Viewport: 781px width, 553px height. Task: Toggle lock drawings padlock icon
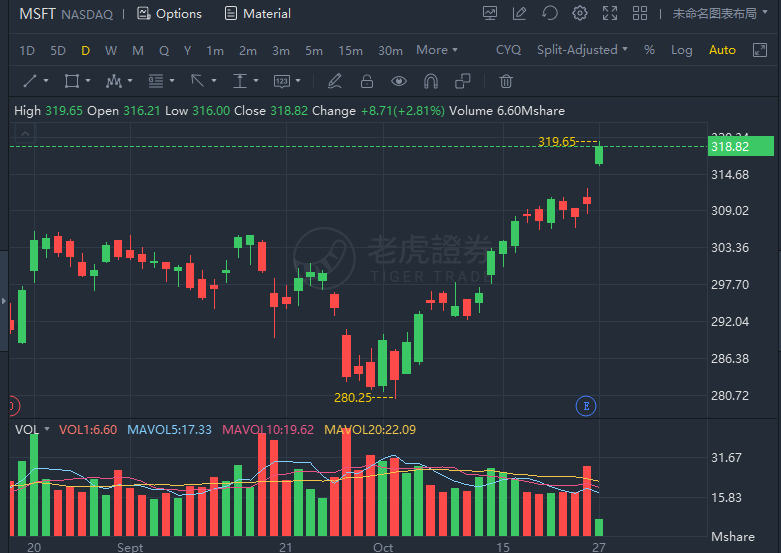pos(367,81)
